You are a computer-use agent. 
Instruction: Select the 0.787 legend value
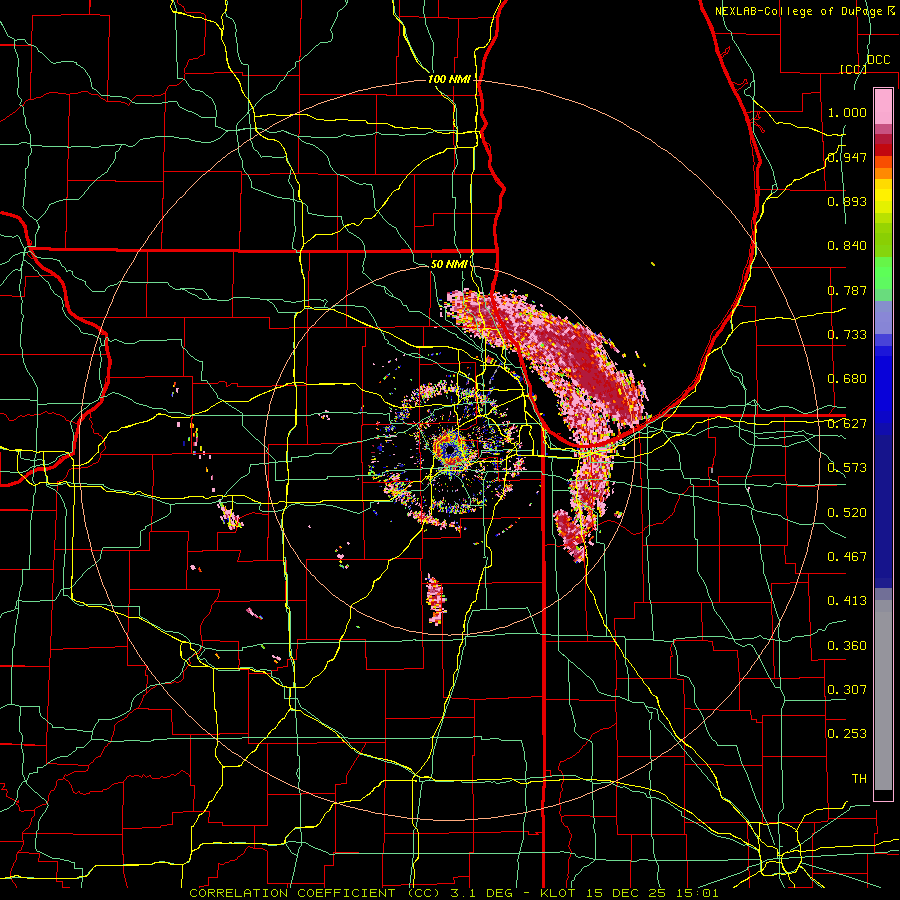click(x=847, y=290)
